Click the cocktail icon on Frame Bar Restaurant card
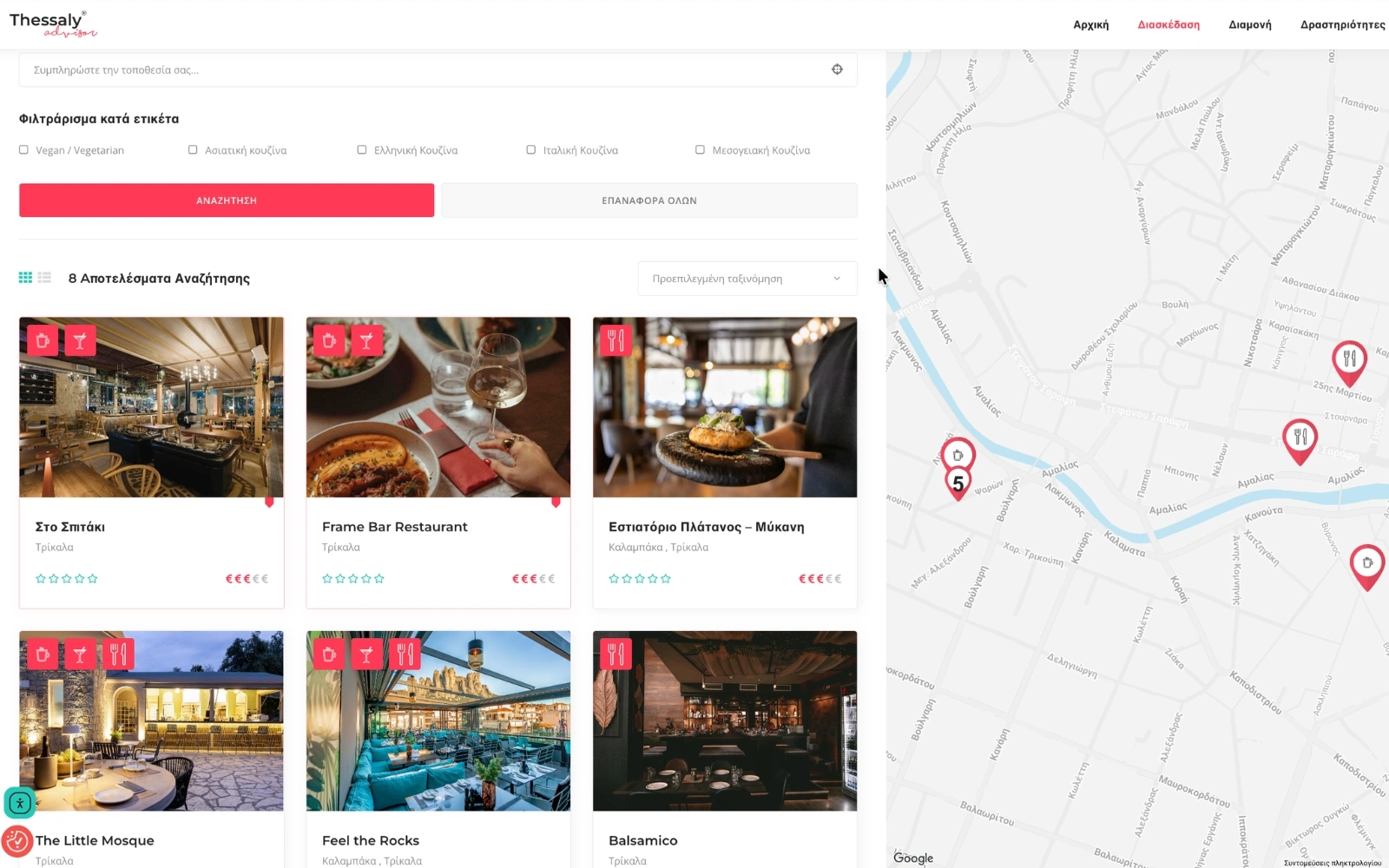Screen dimensions: 1389x868 pos(366,341)
